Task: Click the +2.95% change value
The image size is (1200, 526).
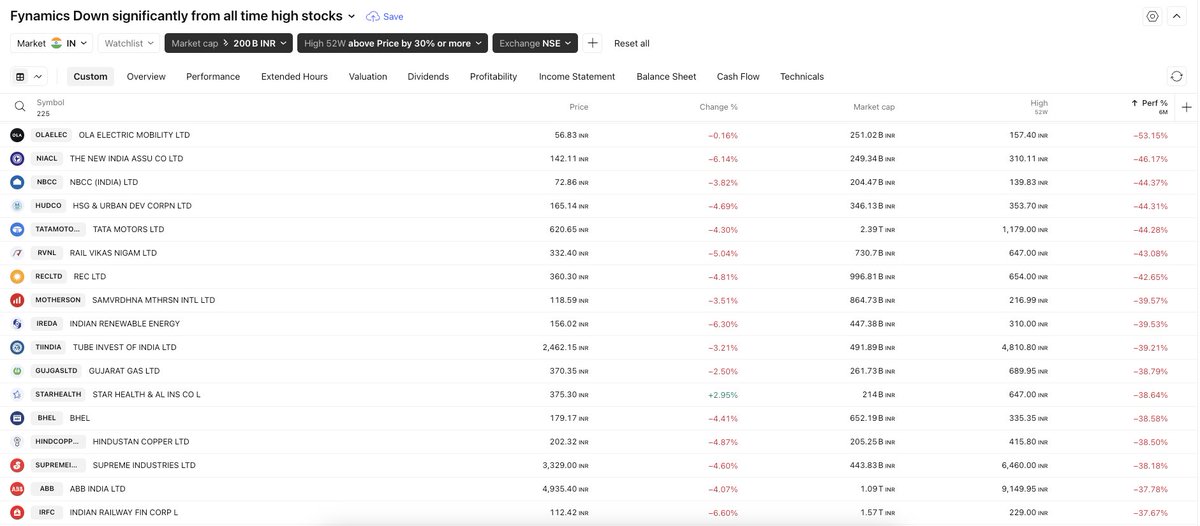Action: (x=722, y=394)
